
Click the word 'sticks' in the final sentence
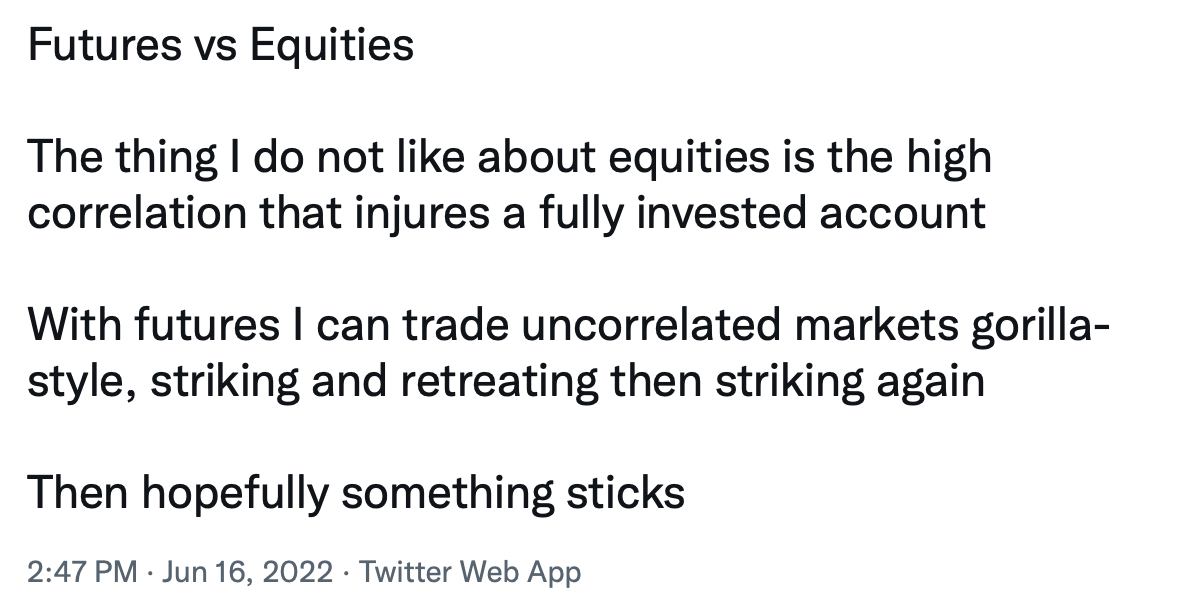coord(625,493)
